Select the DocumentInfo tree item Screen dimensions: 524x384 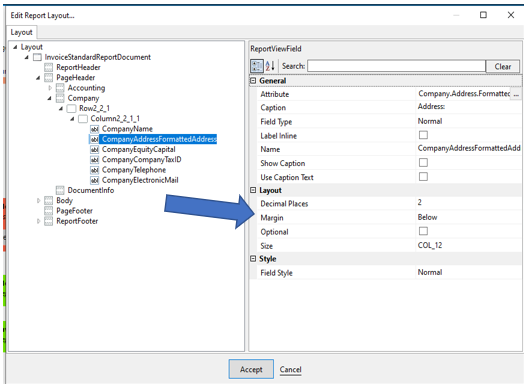point(91,190)
